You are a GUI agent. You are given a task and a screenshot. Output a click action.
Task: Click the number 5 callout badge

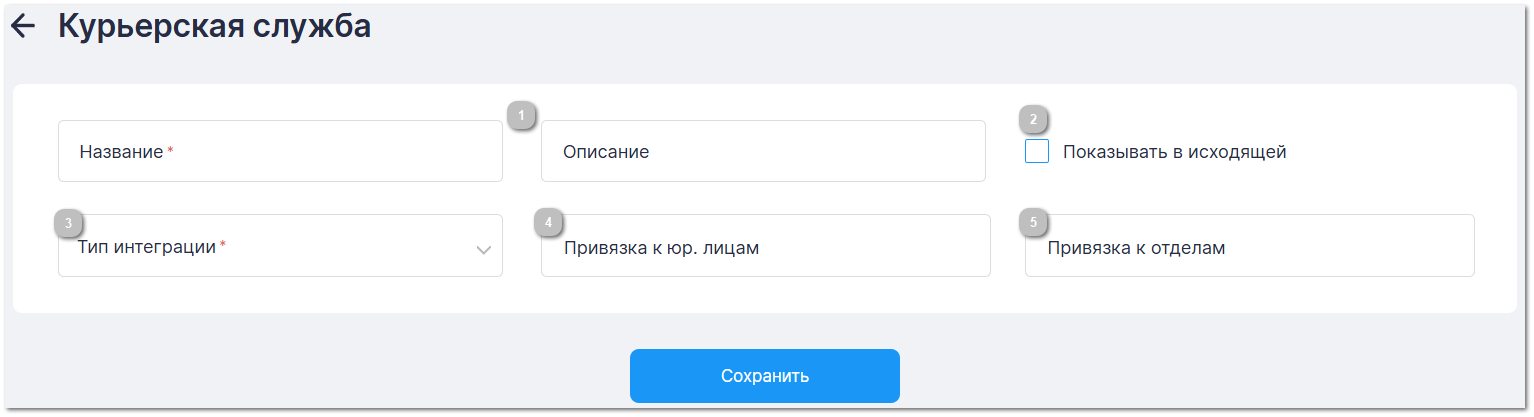(1033, 222)
